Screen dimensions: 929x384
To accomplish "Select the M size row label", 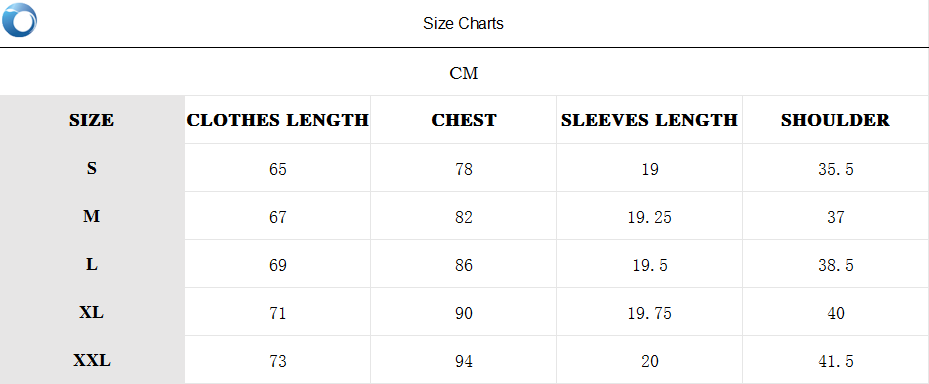I will point(92,217).
